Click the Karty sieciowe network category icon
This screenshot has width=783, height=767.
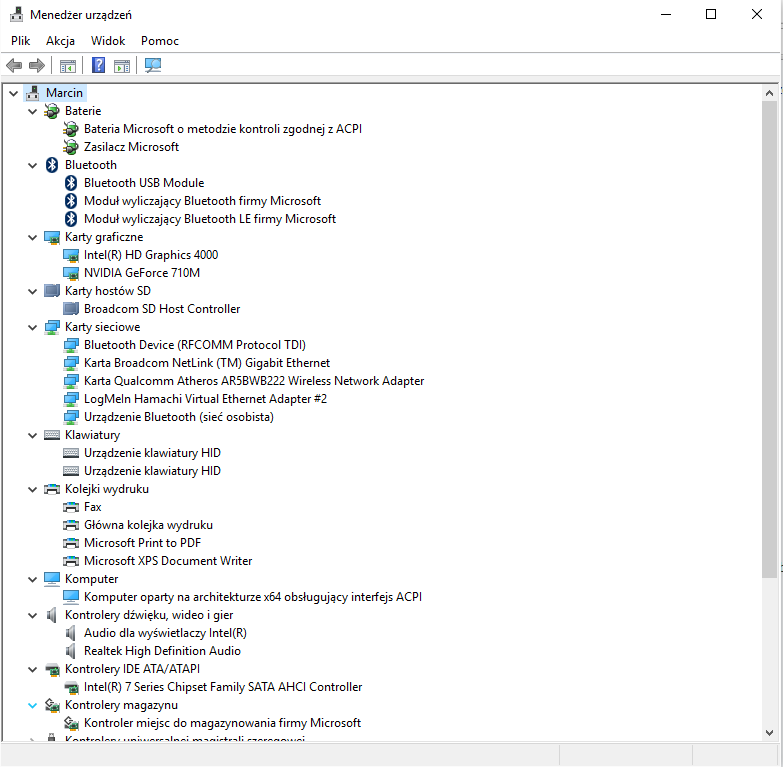point(52,327)
